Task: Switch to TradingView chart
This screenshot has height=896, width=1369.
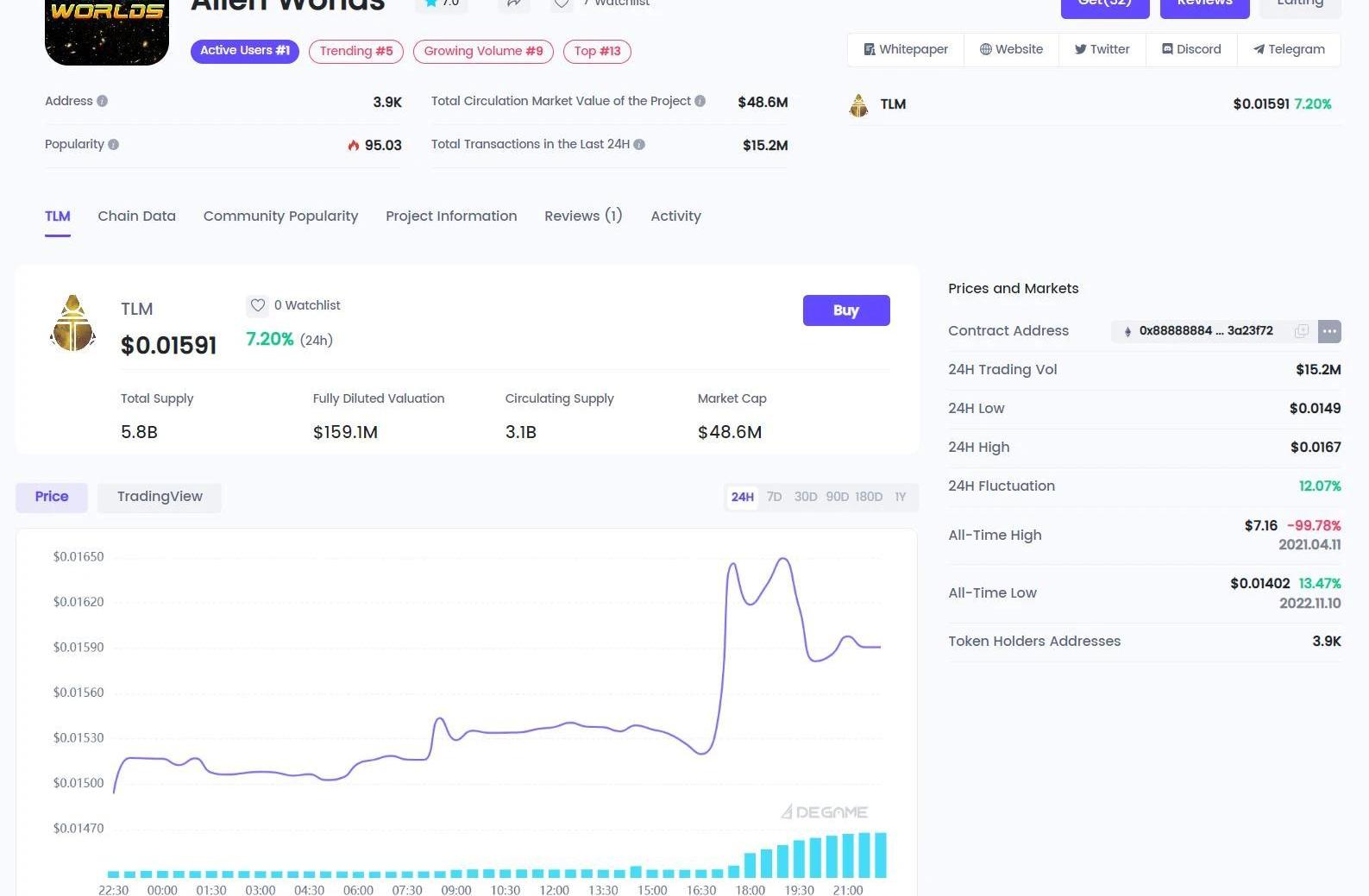Action: [160, 497]
